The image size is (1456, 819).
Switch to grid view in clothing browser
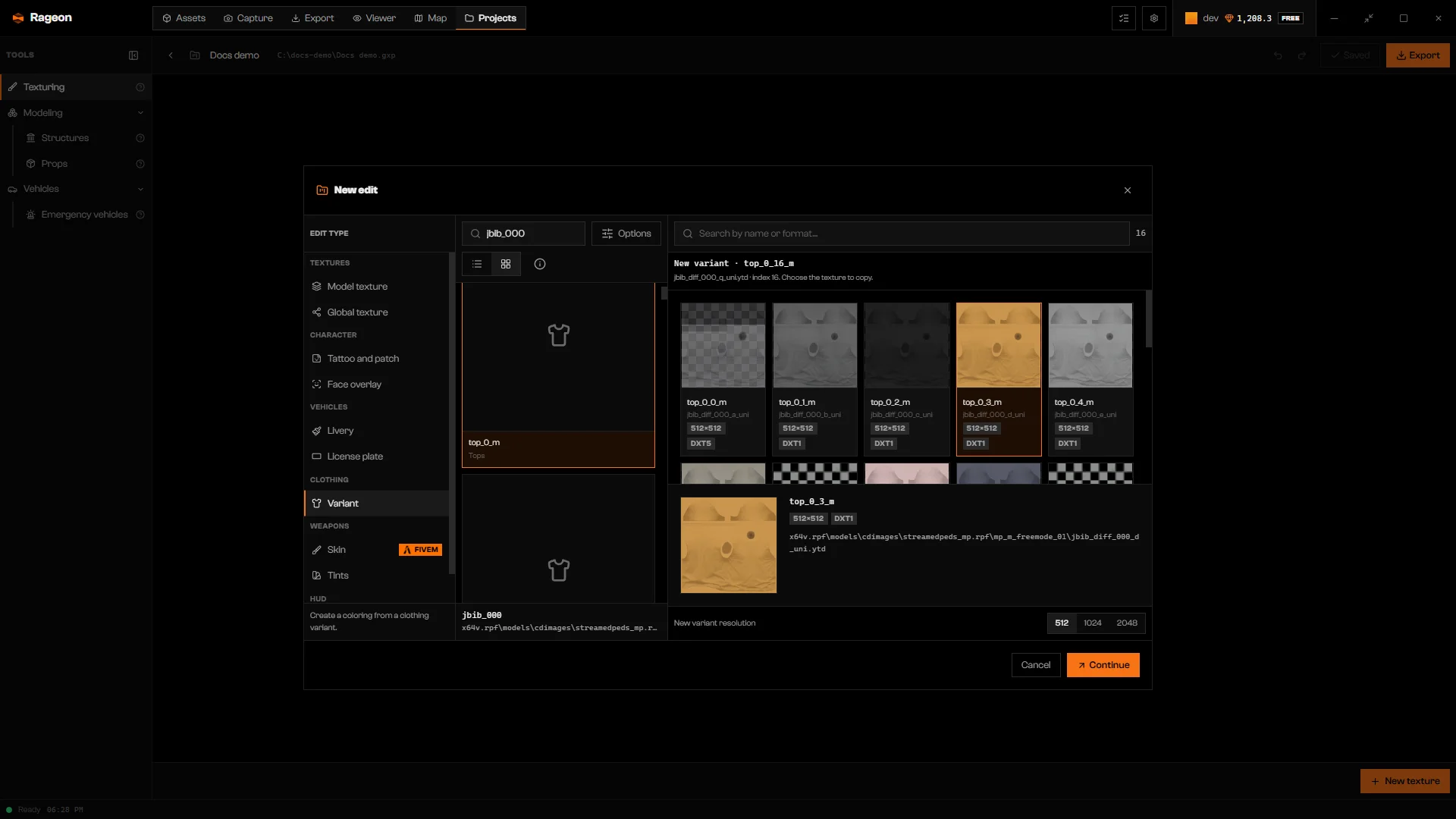(x=506, y=264)
